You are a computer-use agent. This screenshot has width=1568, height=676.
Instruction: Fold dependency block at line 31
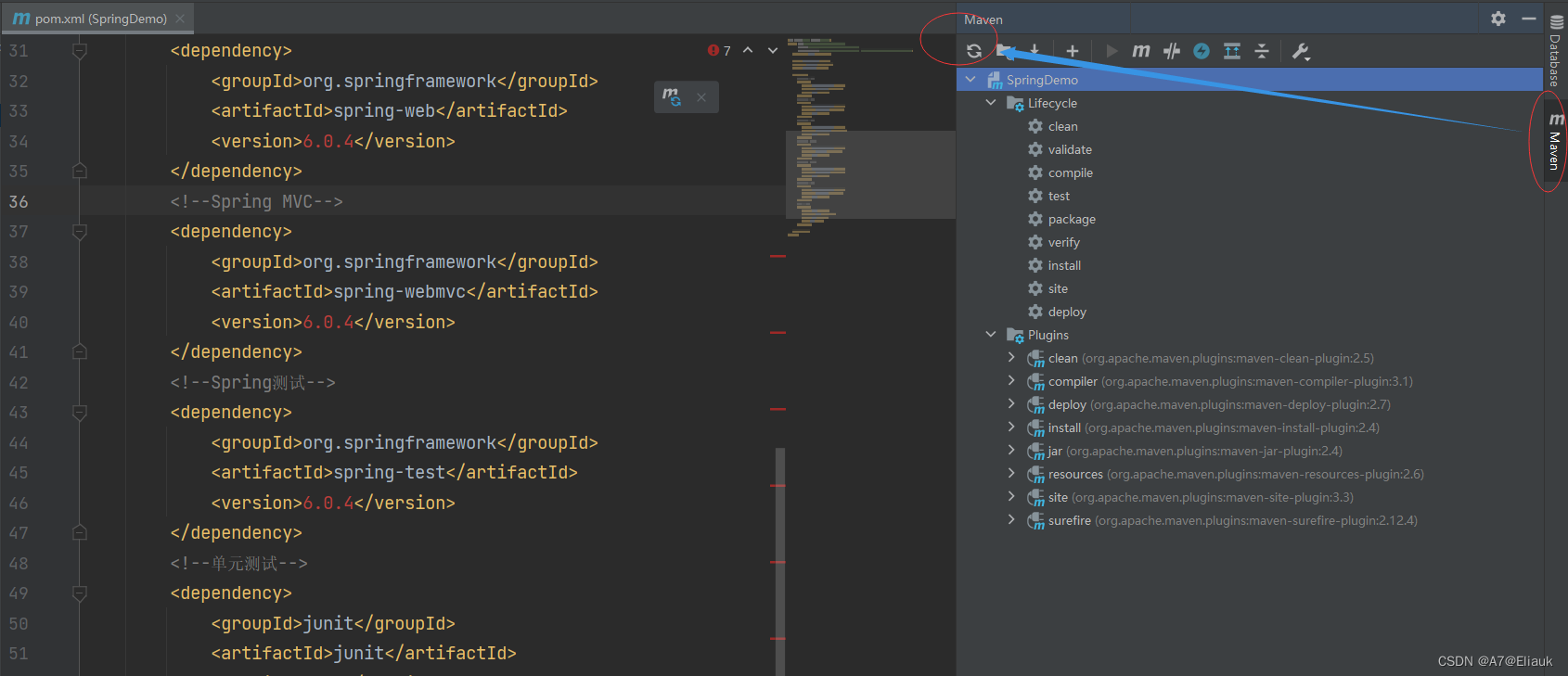80,51
